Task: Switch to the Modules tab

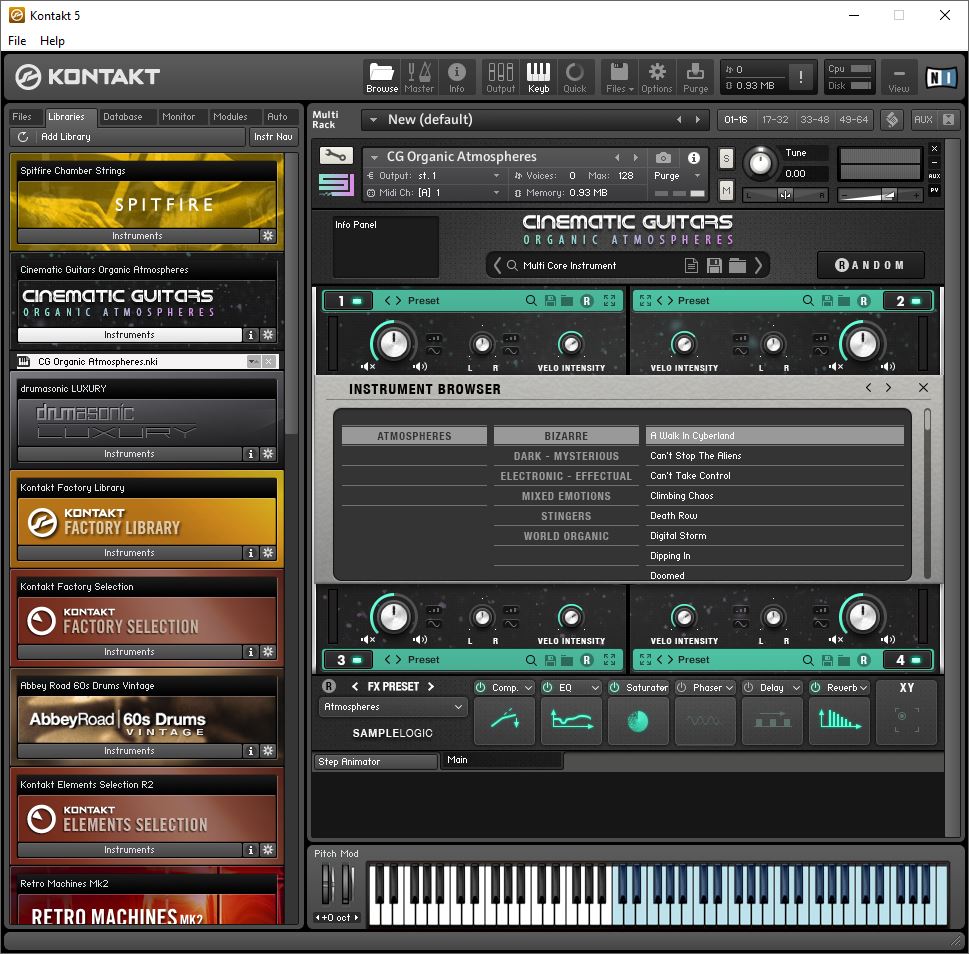Action: coord(230,117)
